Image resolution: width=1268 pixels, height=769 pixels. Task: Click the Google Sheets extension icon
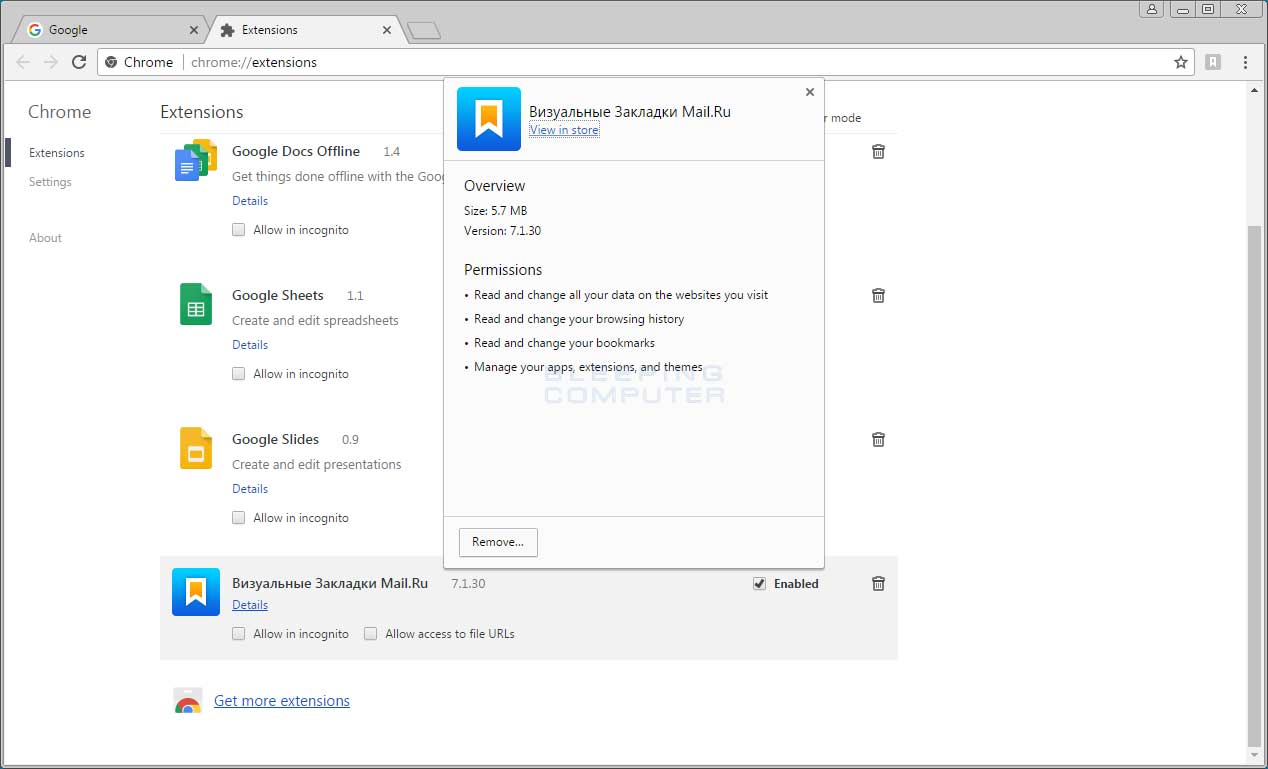(194, 304)
